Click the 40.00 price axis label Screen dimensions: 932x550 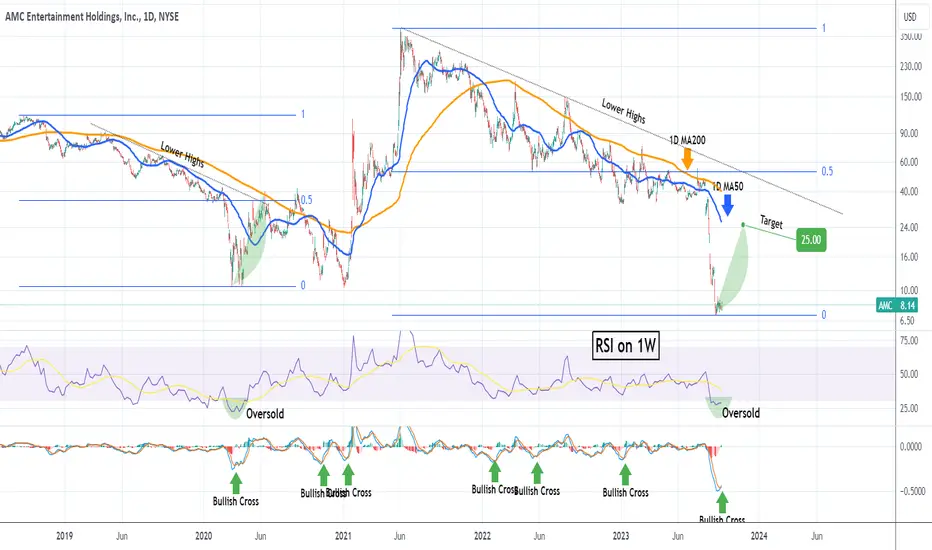pos(909,192)
